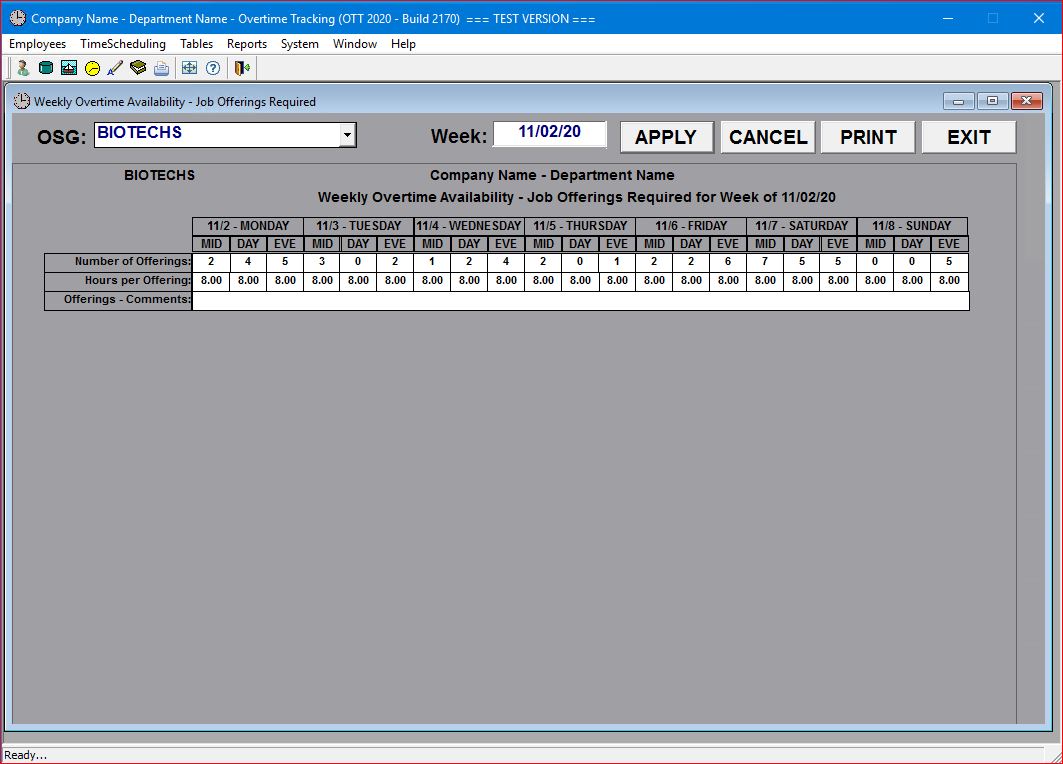The width and height of the screenshot is (1063, 764).
Task: Open the Employees menu
Action: (x=37, y=44)
